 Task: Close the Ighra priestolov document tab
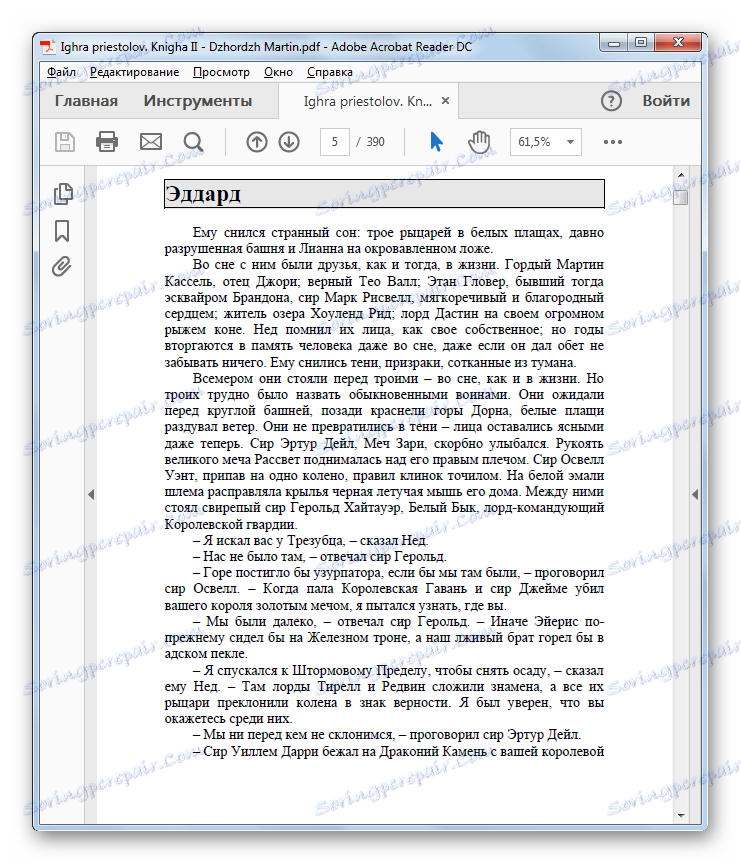tap(446, 101)
